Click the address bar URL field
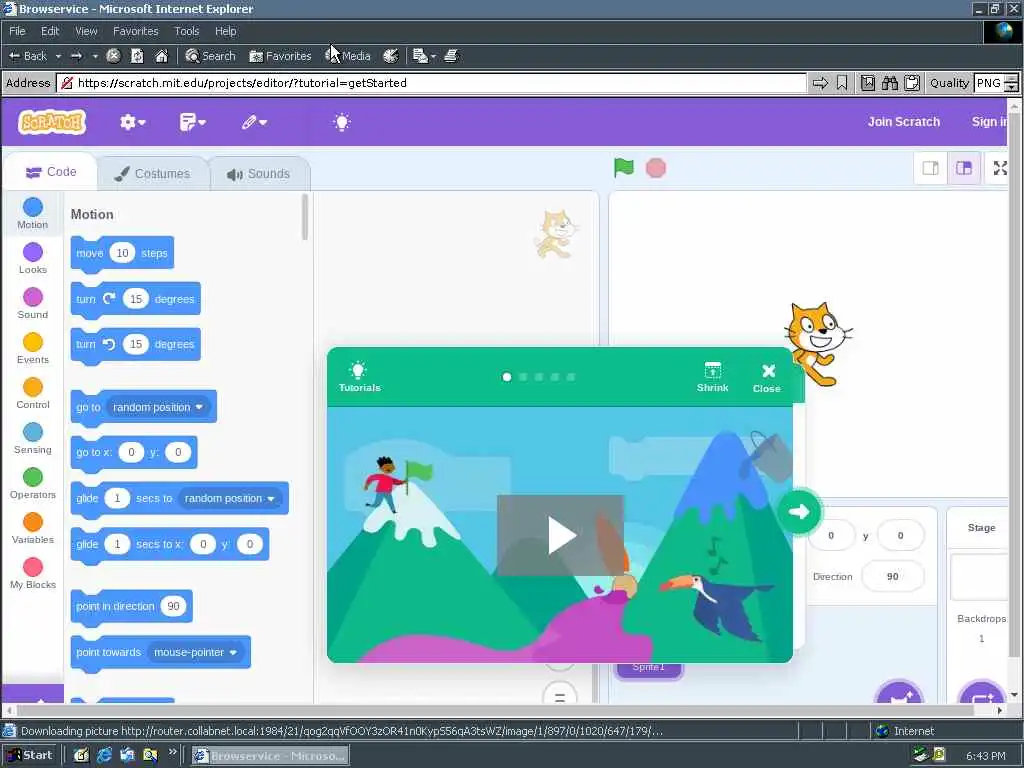The image size is (1024, 768). [431, 83]
